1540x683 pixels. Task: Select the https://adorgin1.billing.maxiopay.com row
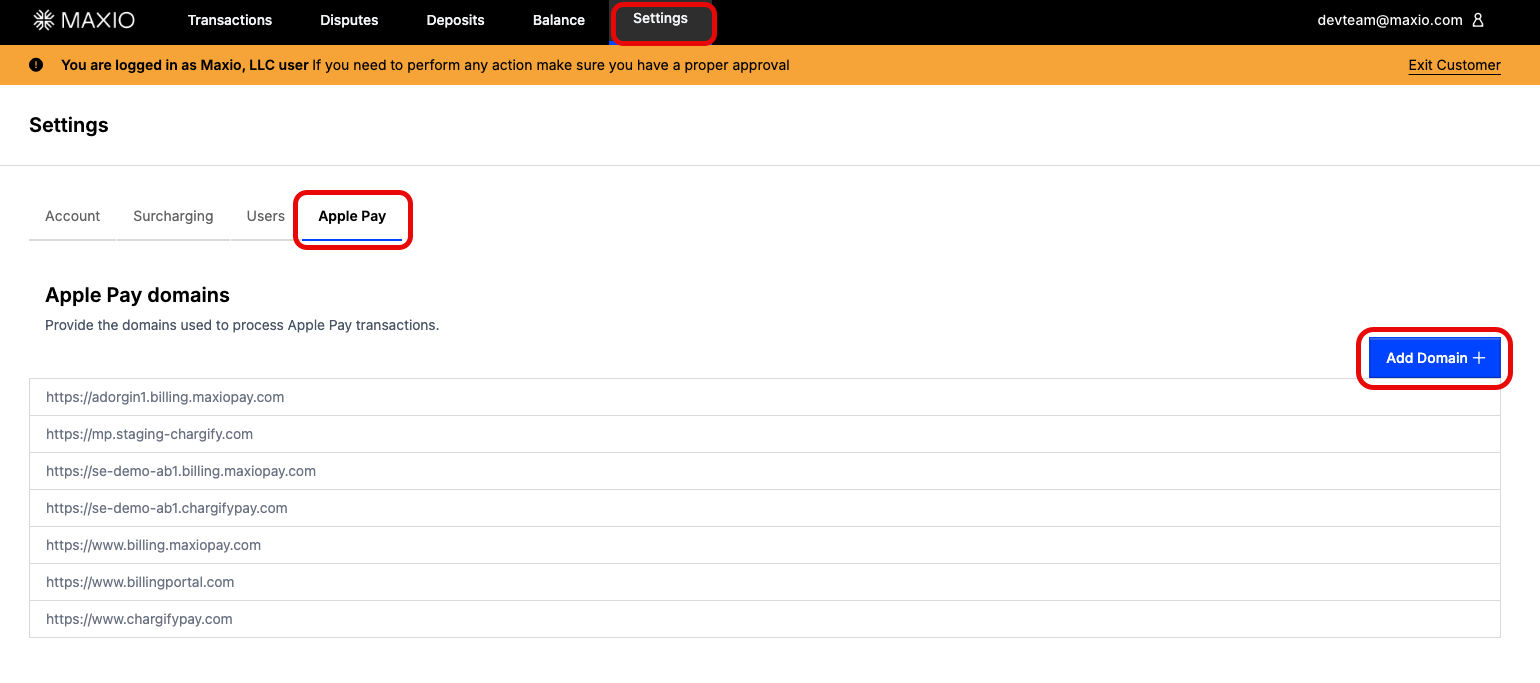[765, 397]
